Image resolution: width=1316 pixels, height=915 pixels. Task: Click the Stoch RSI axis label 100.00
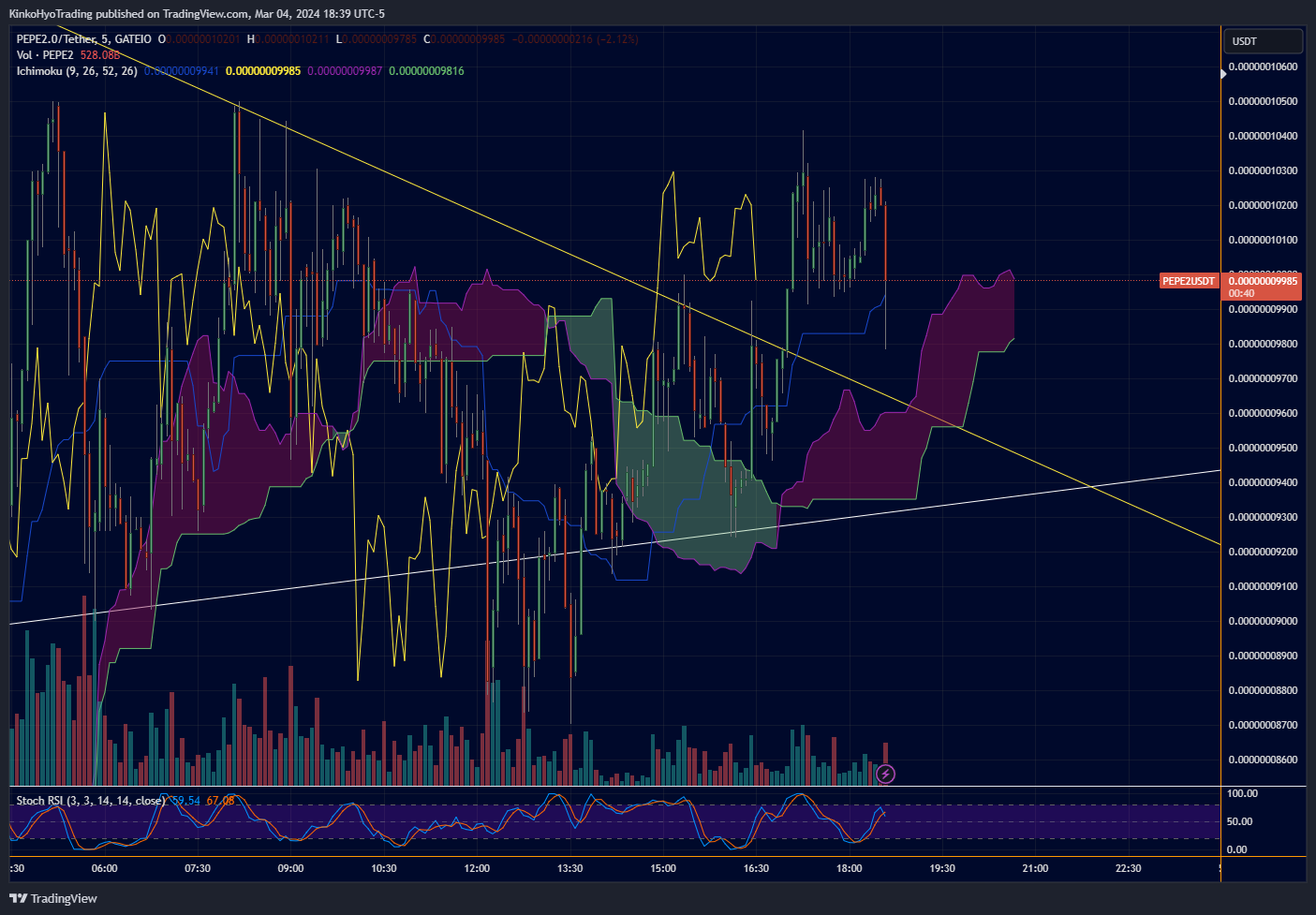pos(1242,793)
